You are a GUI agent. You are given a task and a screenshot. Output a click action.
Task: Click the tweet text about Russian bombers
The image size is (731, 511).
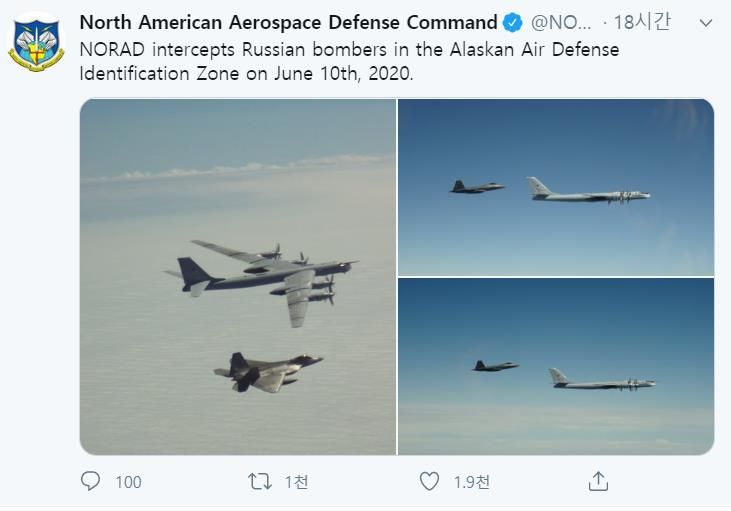(349, 62)
